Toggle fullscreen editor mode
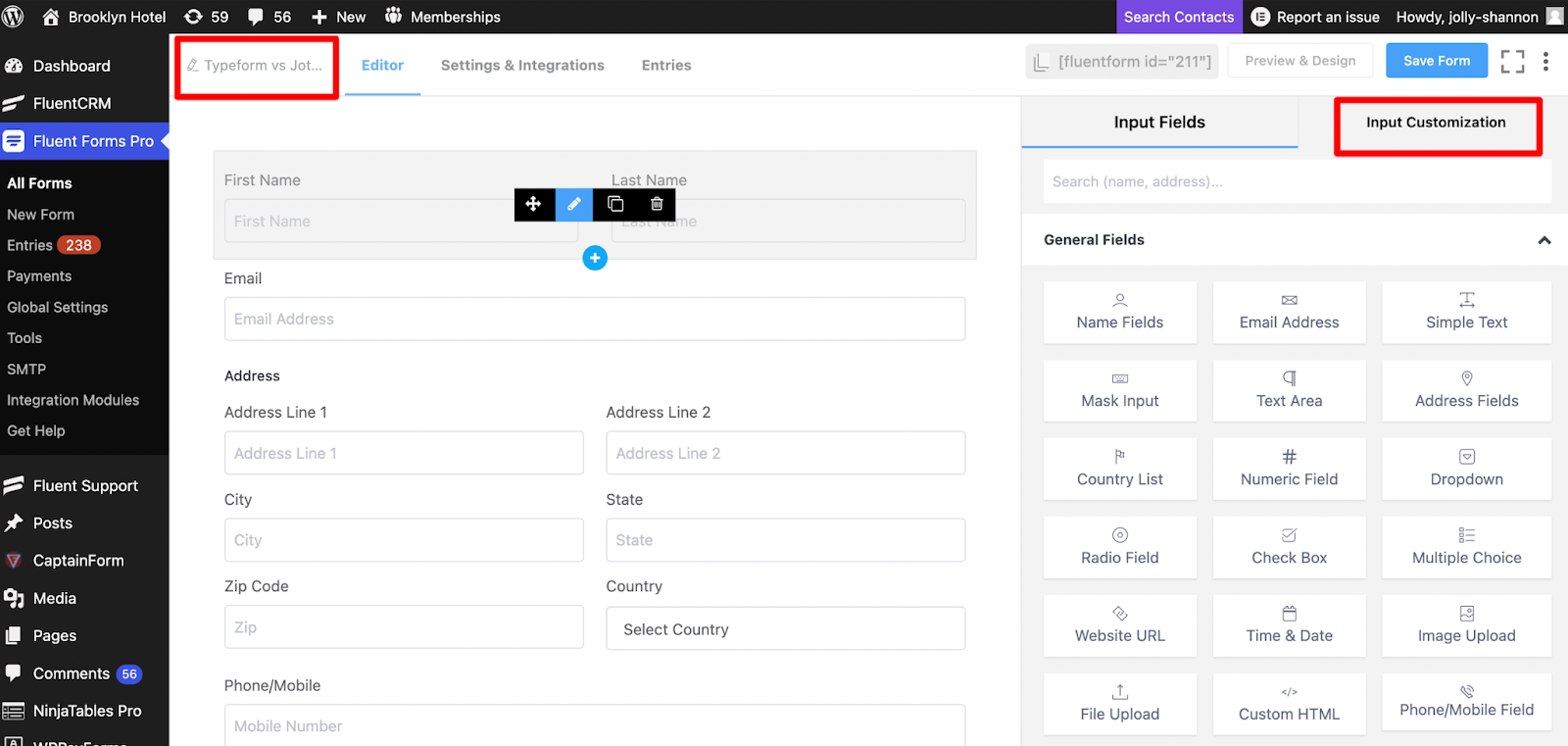1568x746 pixels. pyautogui.click(x=1512, y=62)
